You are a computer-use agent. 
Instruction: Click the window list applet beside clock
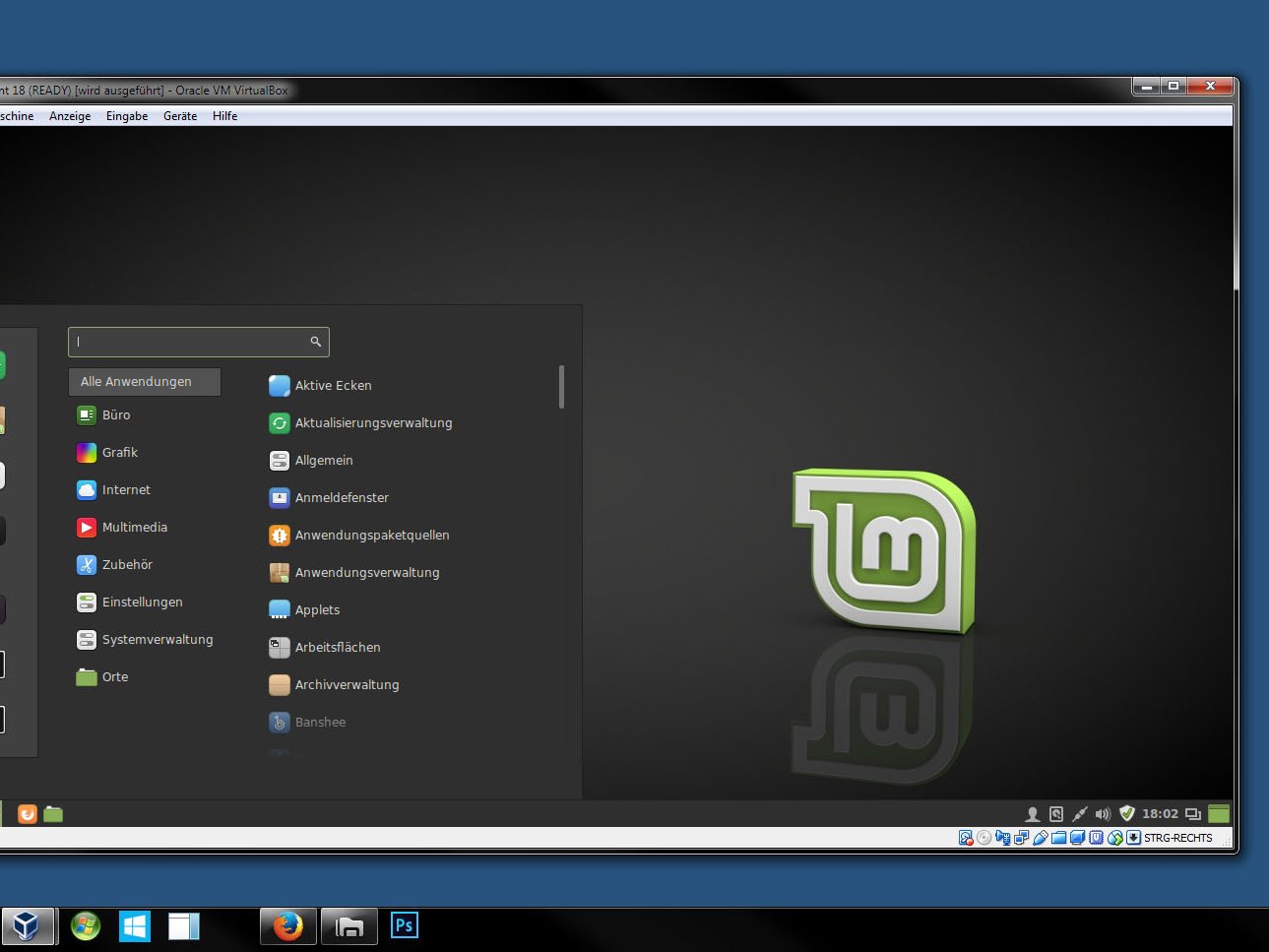(1193, 814)
